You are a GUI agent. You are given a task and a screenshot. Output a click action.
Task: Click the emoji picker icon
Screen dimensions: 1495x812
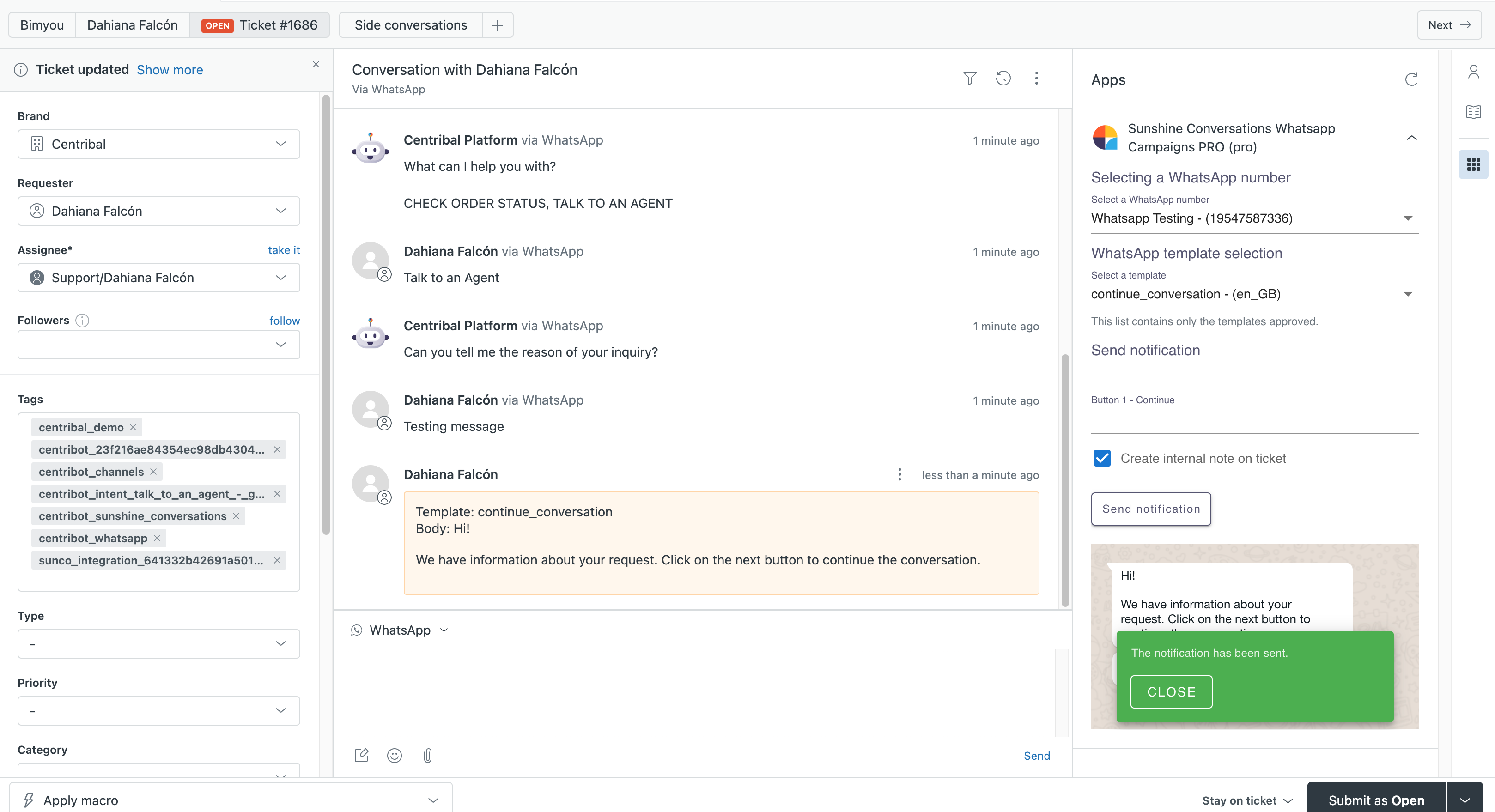395,755
